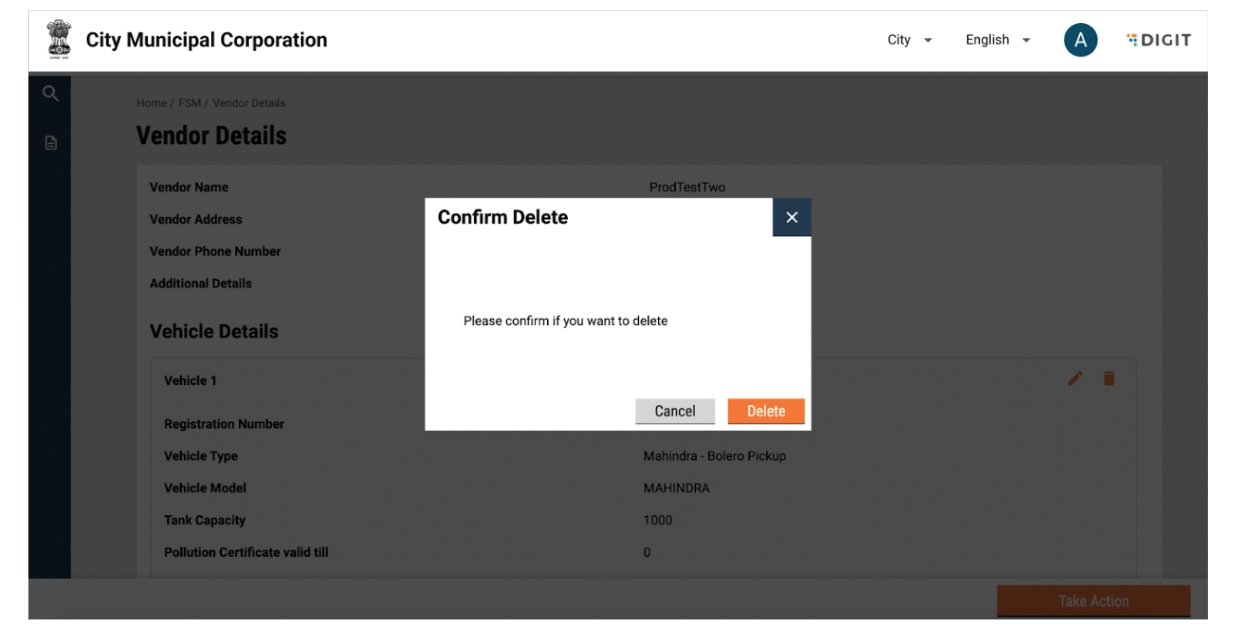Navigate to FSM in the breadcrumb

pos(189,103)
